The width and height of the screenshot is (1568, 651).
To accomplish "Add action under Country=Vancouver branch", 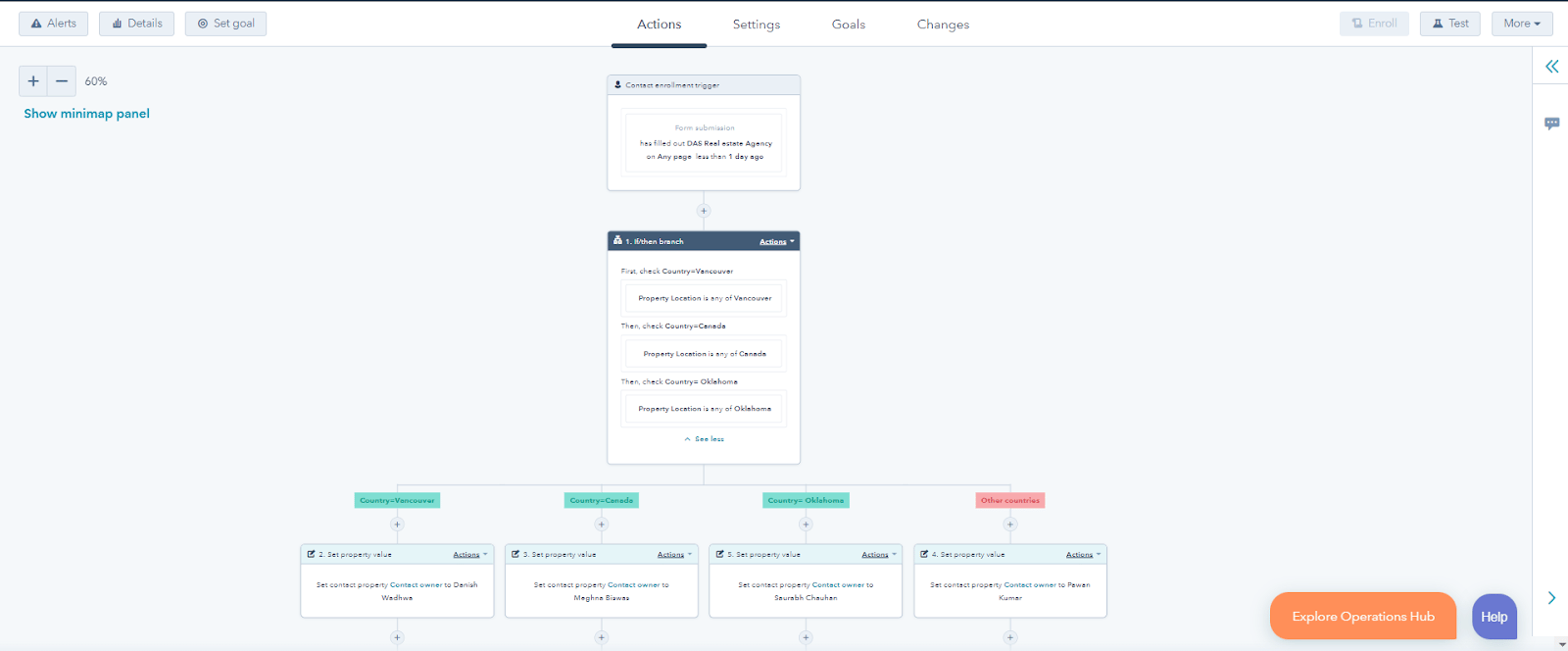I will click(x=397, y=525).
